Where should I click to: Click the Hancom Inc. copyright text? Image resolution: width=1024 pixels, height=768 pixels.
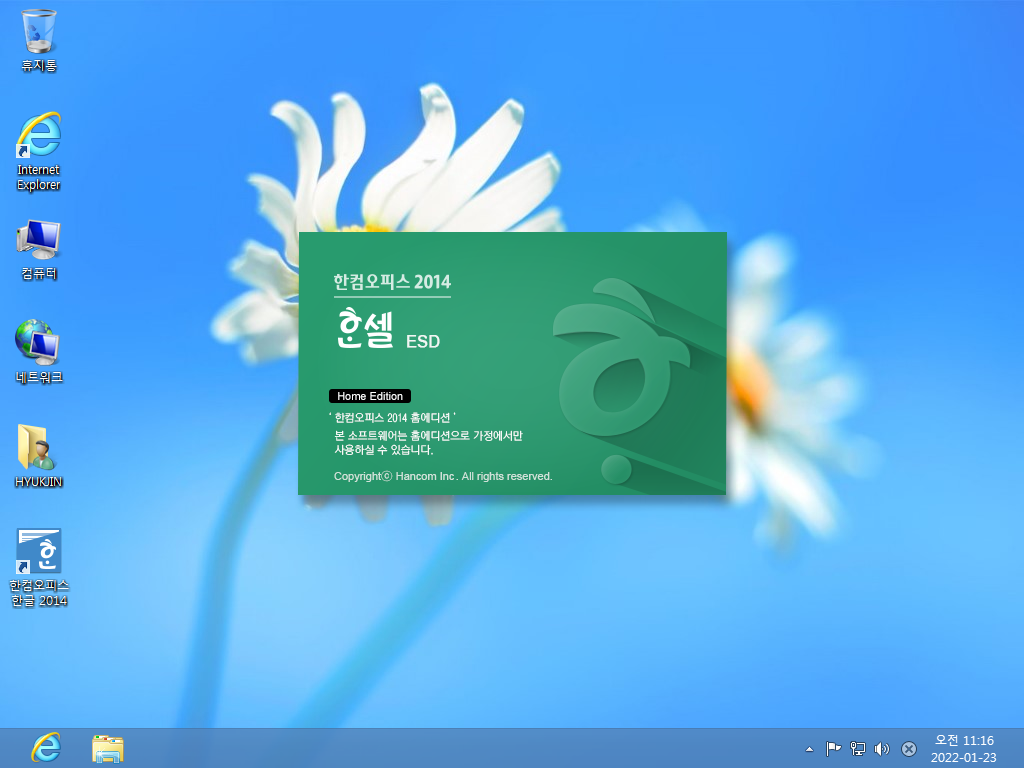point(443,476)
